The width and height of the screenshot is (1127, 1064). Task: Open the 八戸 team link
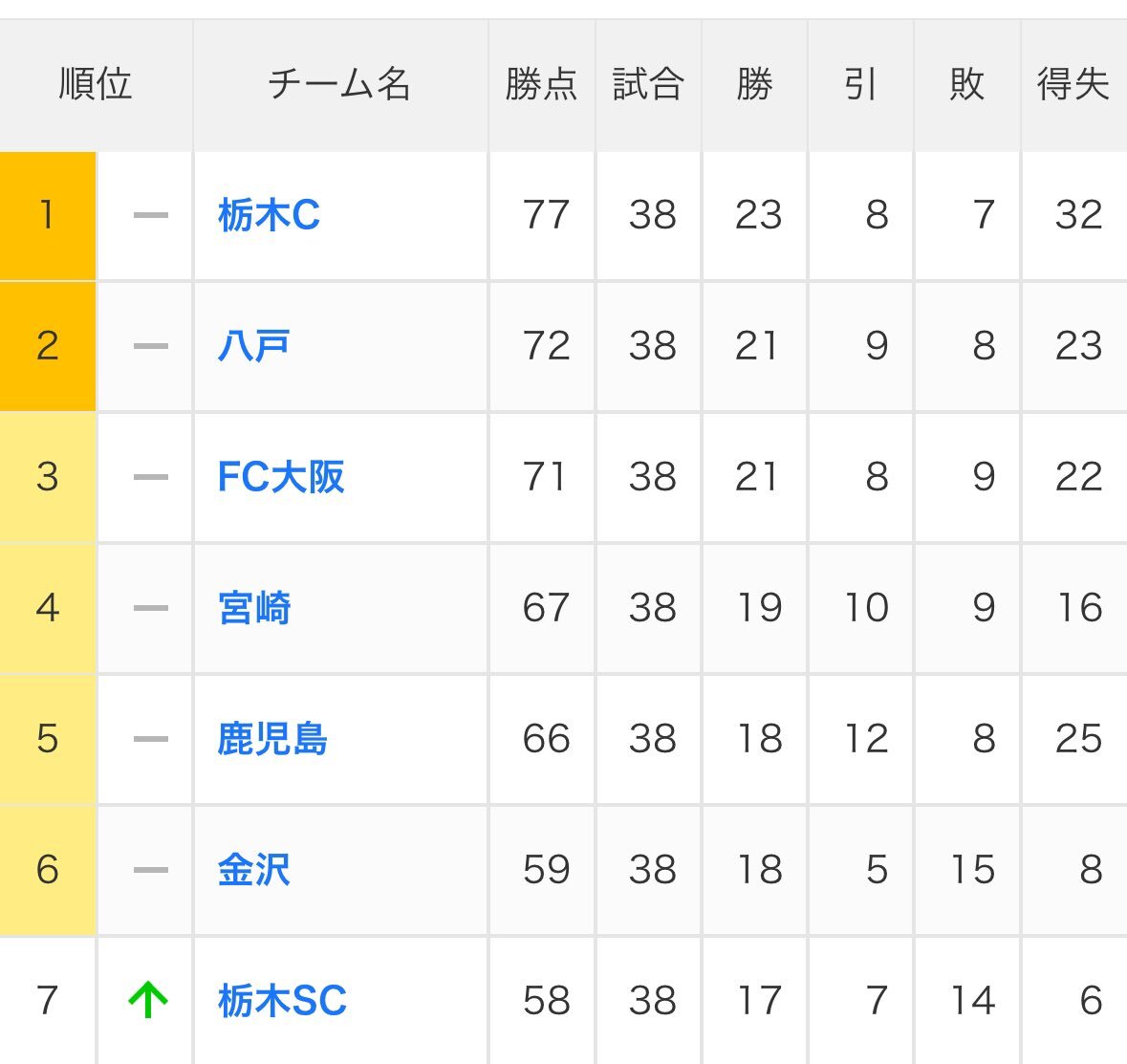[253, 346]
